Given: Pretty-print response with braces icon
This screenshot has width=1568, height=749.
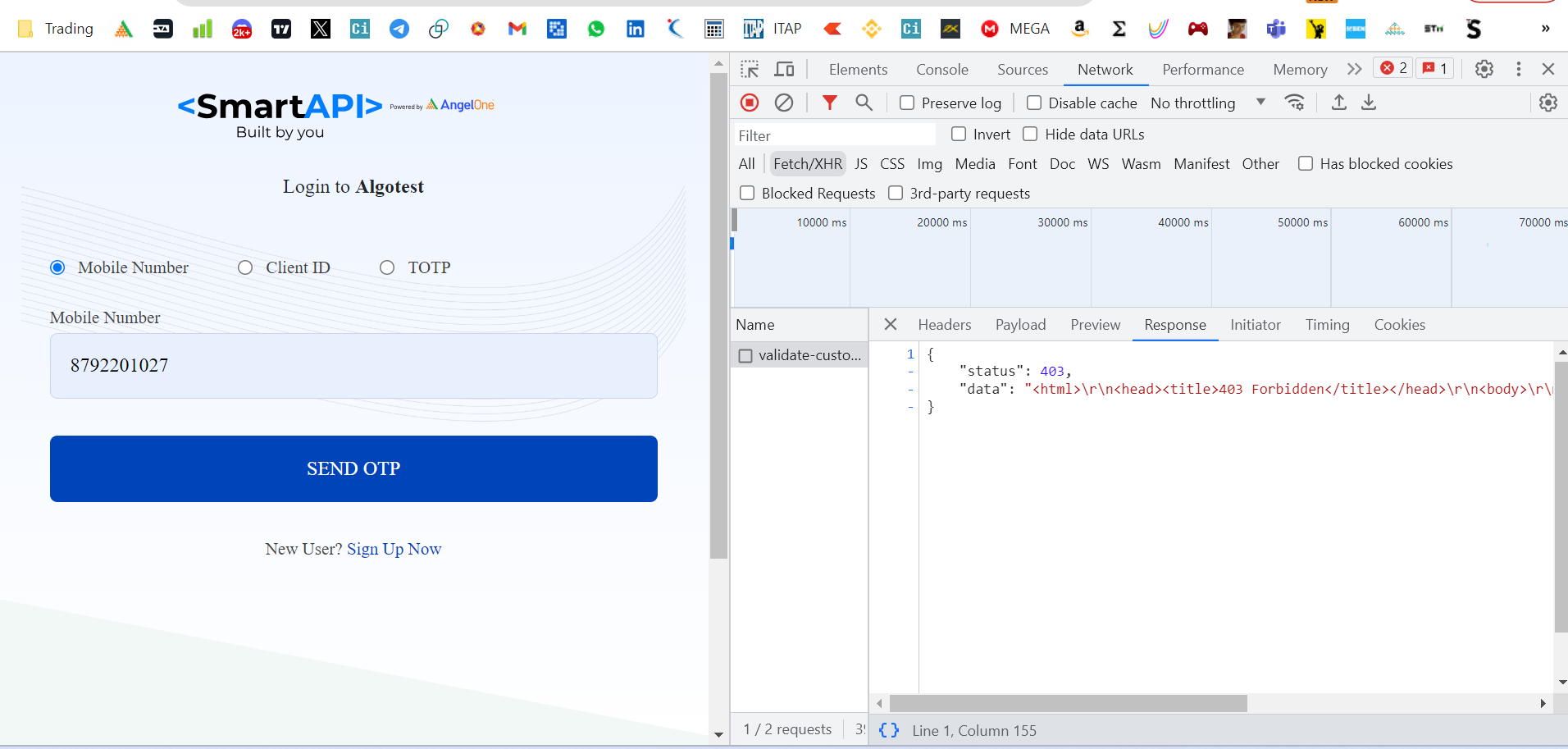Looking at the screenshot, I should tap(889, 730).
